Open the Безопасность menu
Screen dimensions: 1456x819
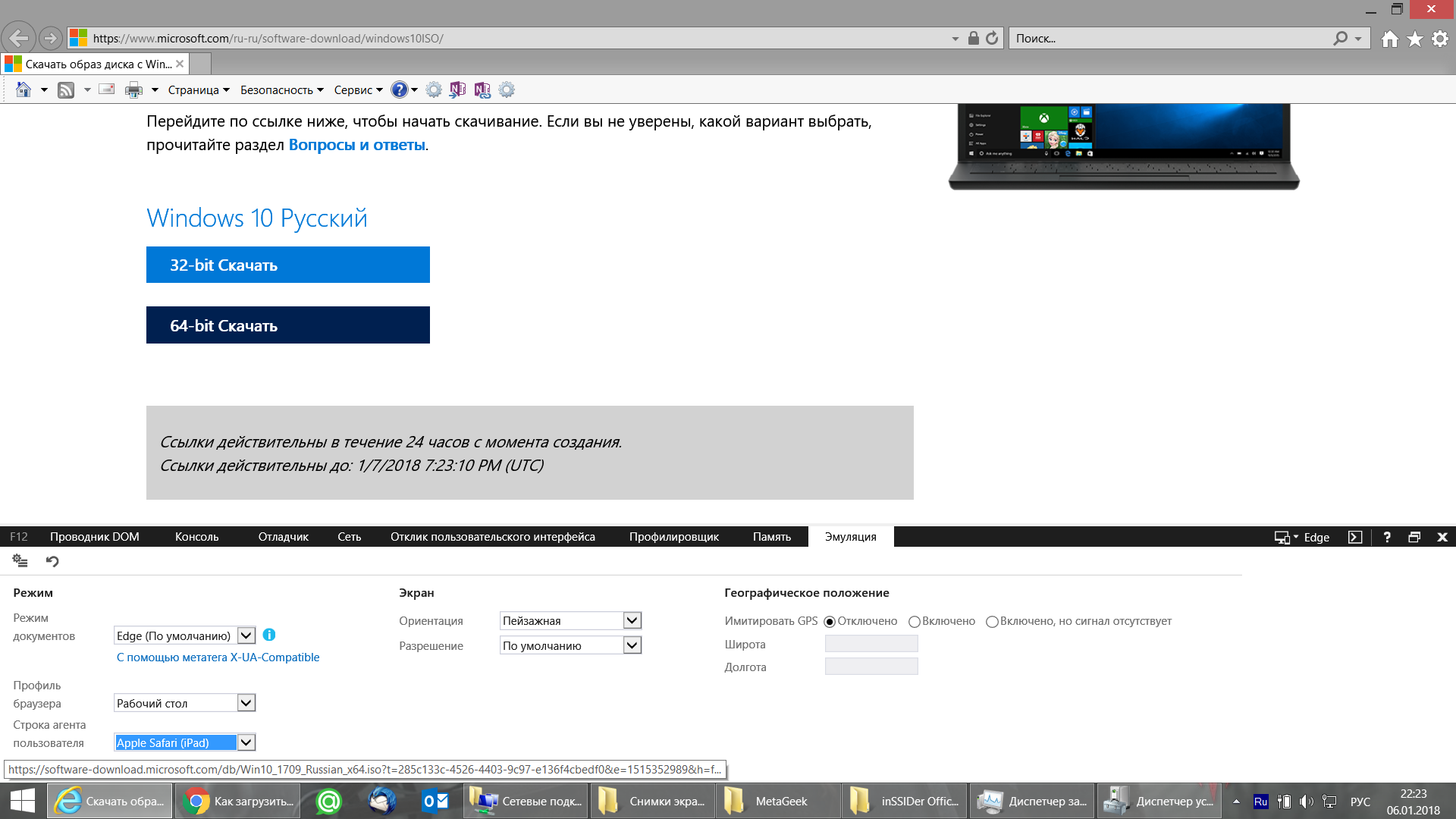click(281, 90)
